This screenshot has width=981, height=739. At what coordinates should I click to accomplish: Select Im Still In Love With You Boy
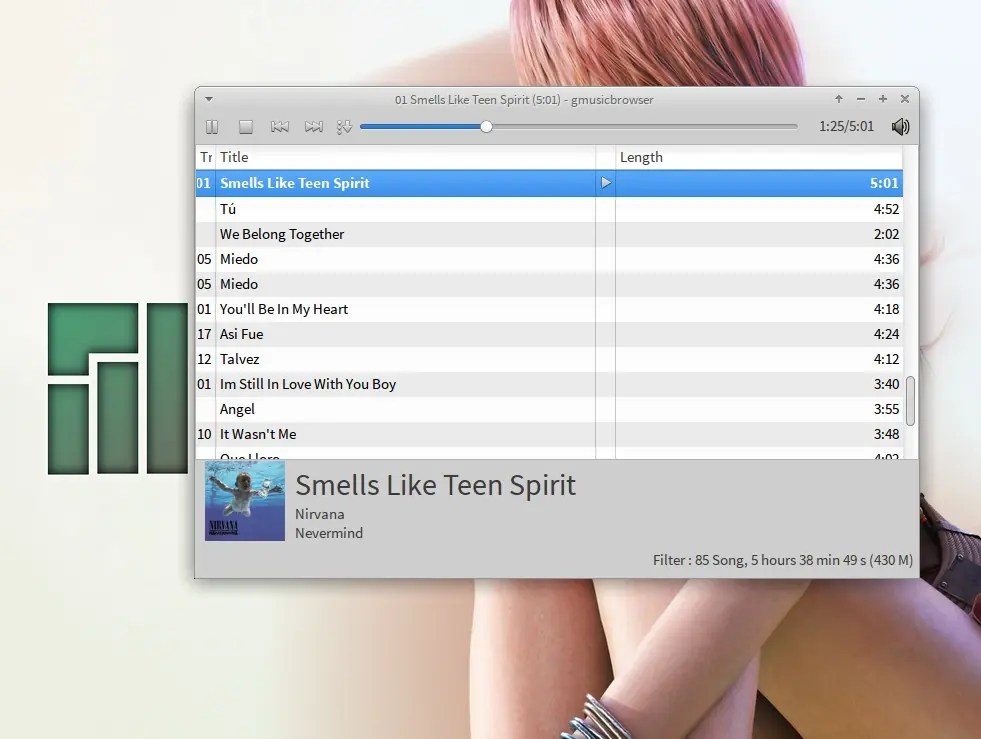click(x=549, y=384)
